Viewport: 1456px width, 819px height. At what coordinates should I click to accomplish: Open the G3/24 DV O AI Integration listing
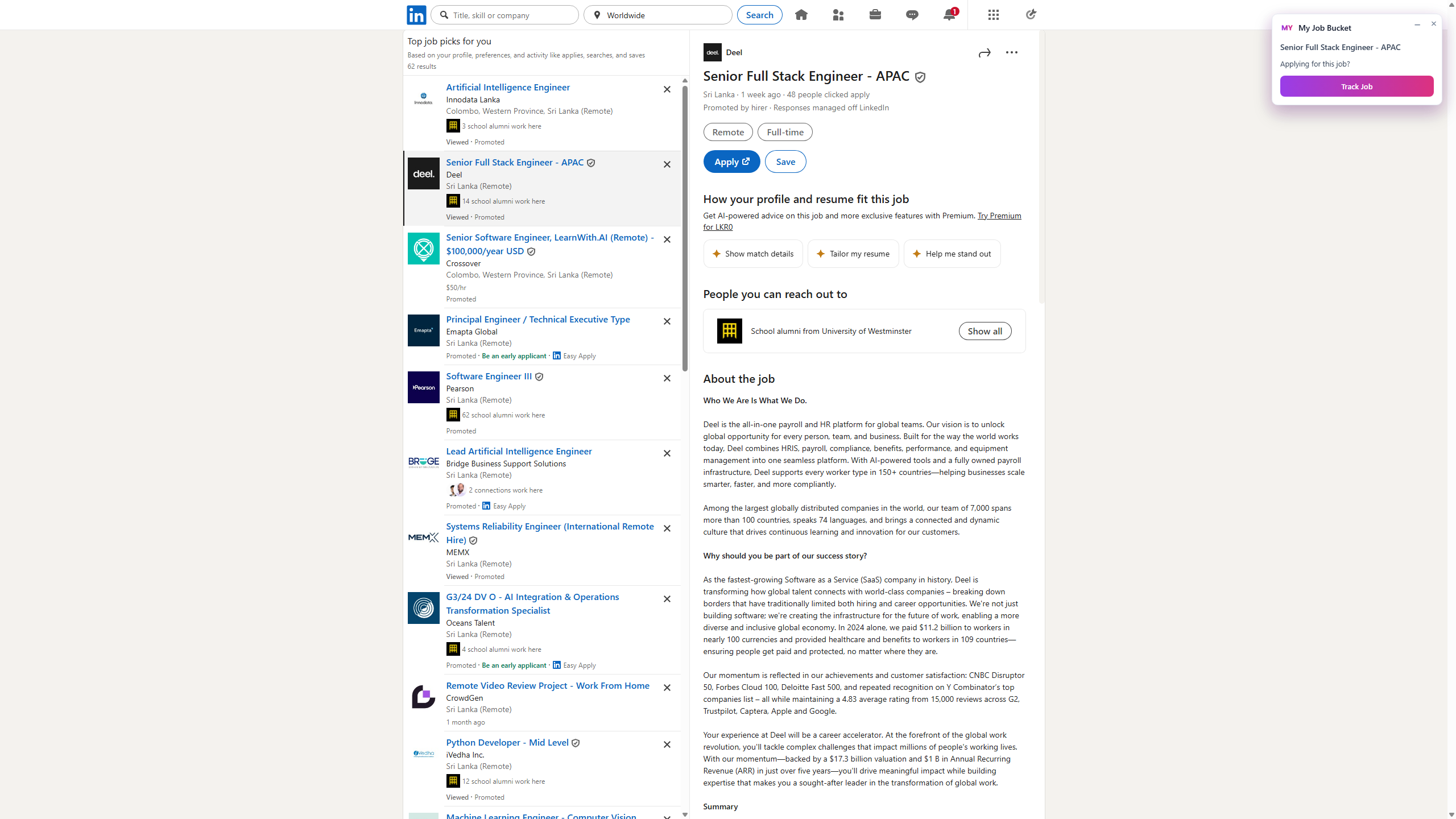(533, 603)
